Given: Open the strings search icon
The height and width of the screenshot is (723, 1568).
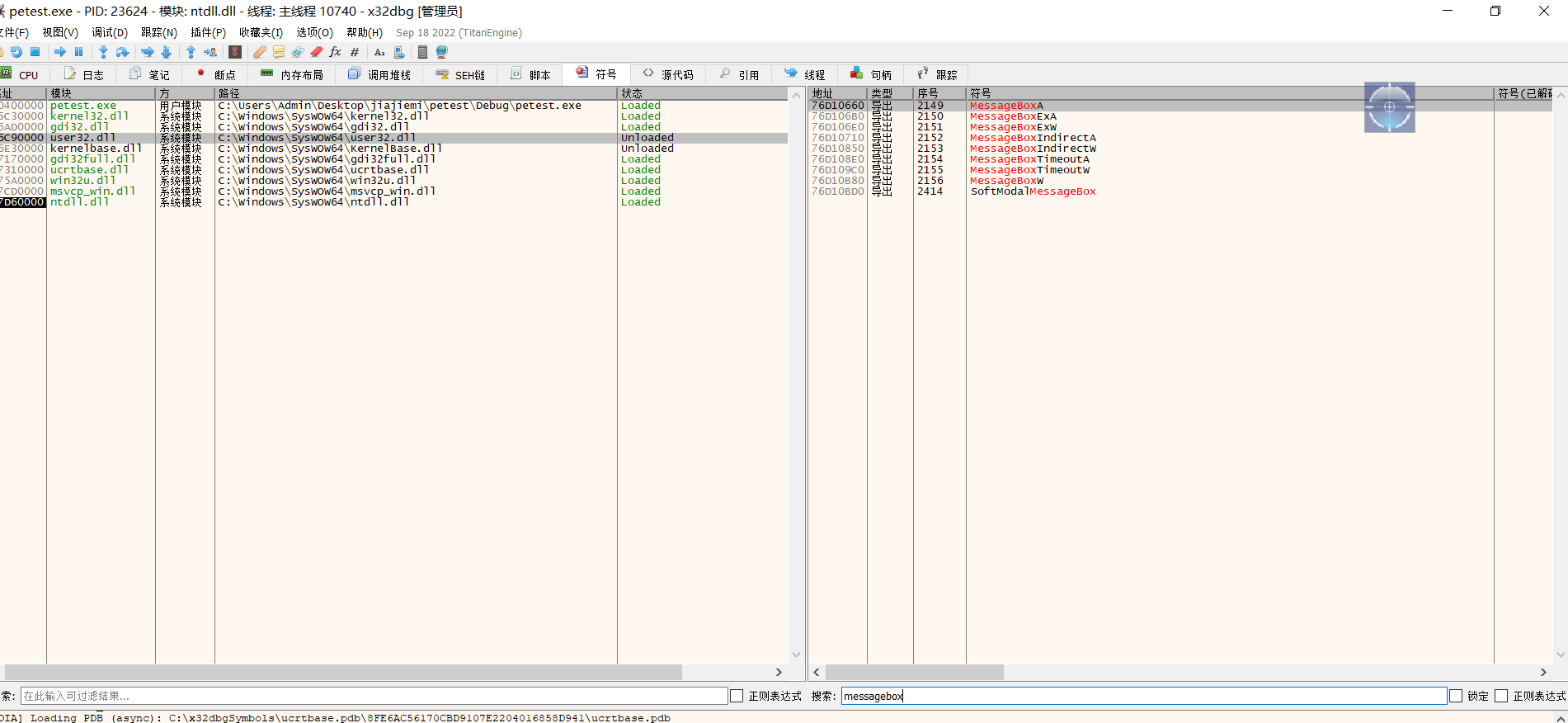Looking at the screenshot, I should (379, 52).
